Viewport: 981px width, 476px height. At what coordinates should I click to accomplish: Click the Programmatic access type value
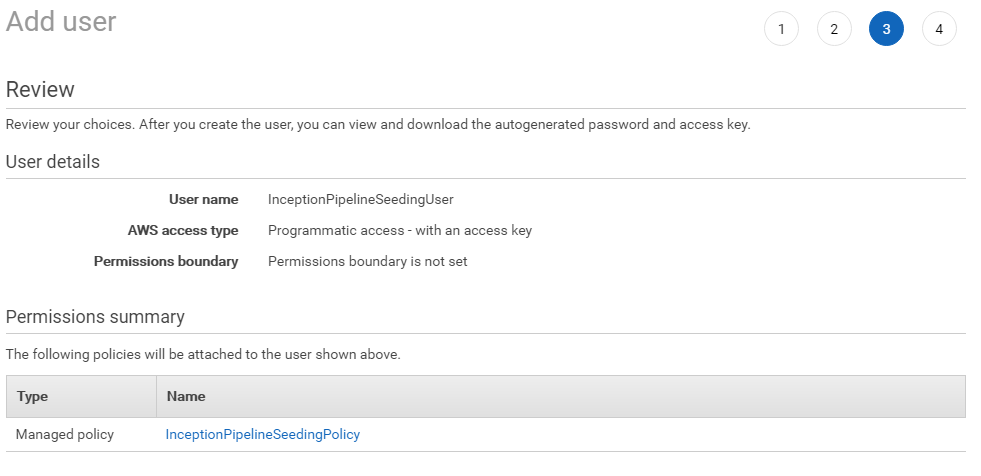pyautogui.click(x=400, y=230)
